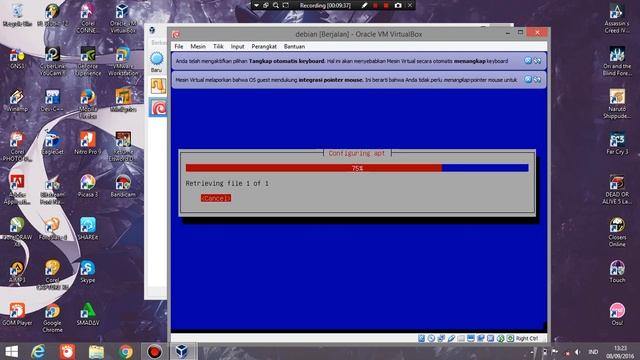The height and width of the screenshot is (360, 640).
Task: Open Naruto Shippuden game shortcut
Action: pyautogui.click(x=617, y=104)
